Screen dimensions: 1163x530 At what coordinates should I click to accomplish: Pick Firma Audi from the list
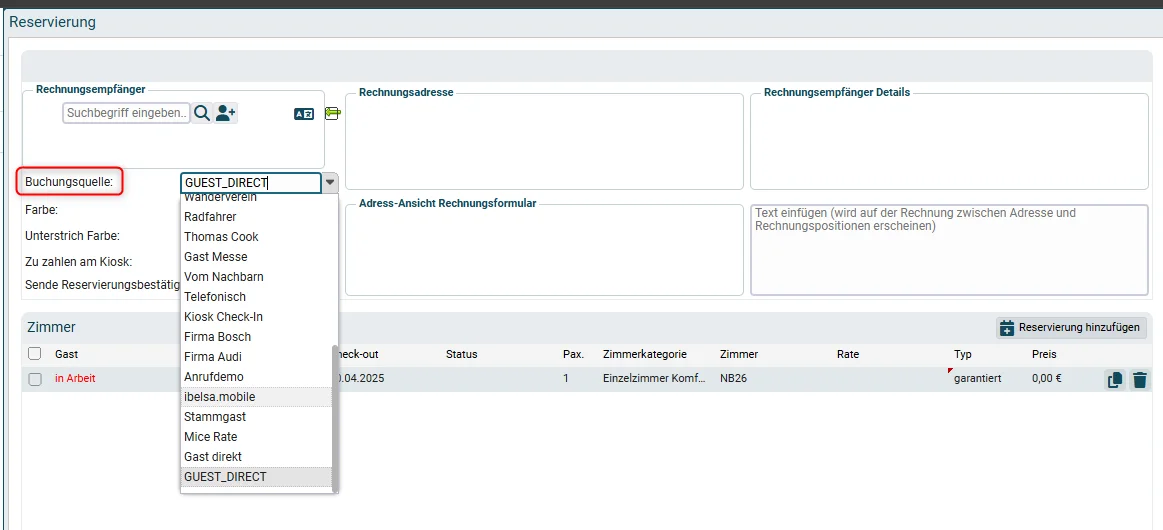tap(256, 357)
